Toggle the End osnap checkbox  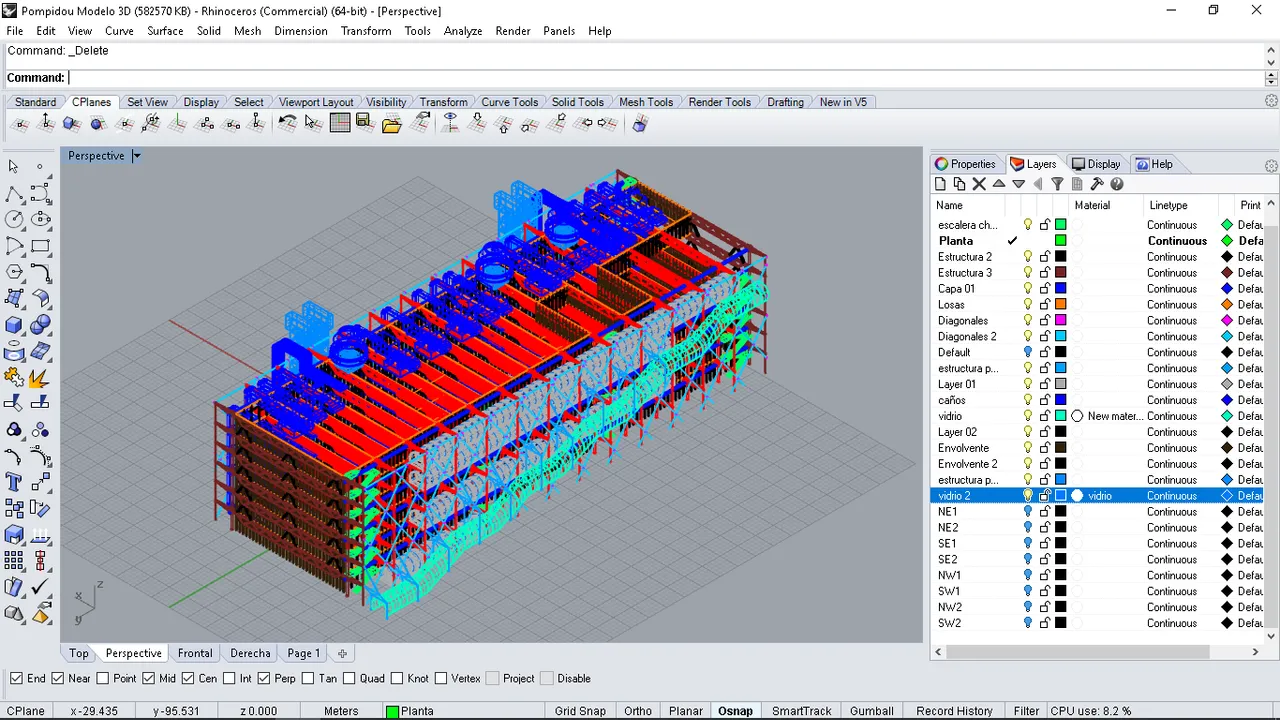coord(16,678)
